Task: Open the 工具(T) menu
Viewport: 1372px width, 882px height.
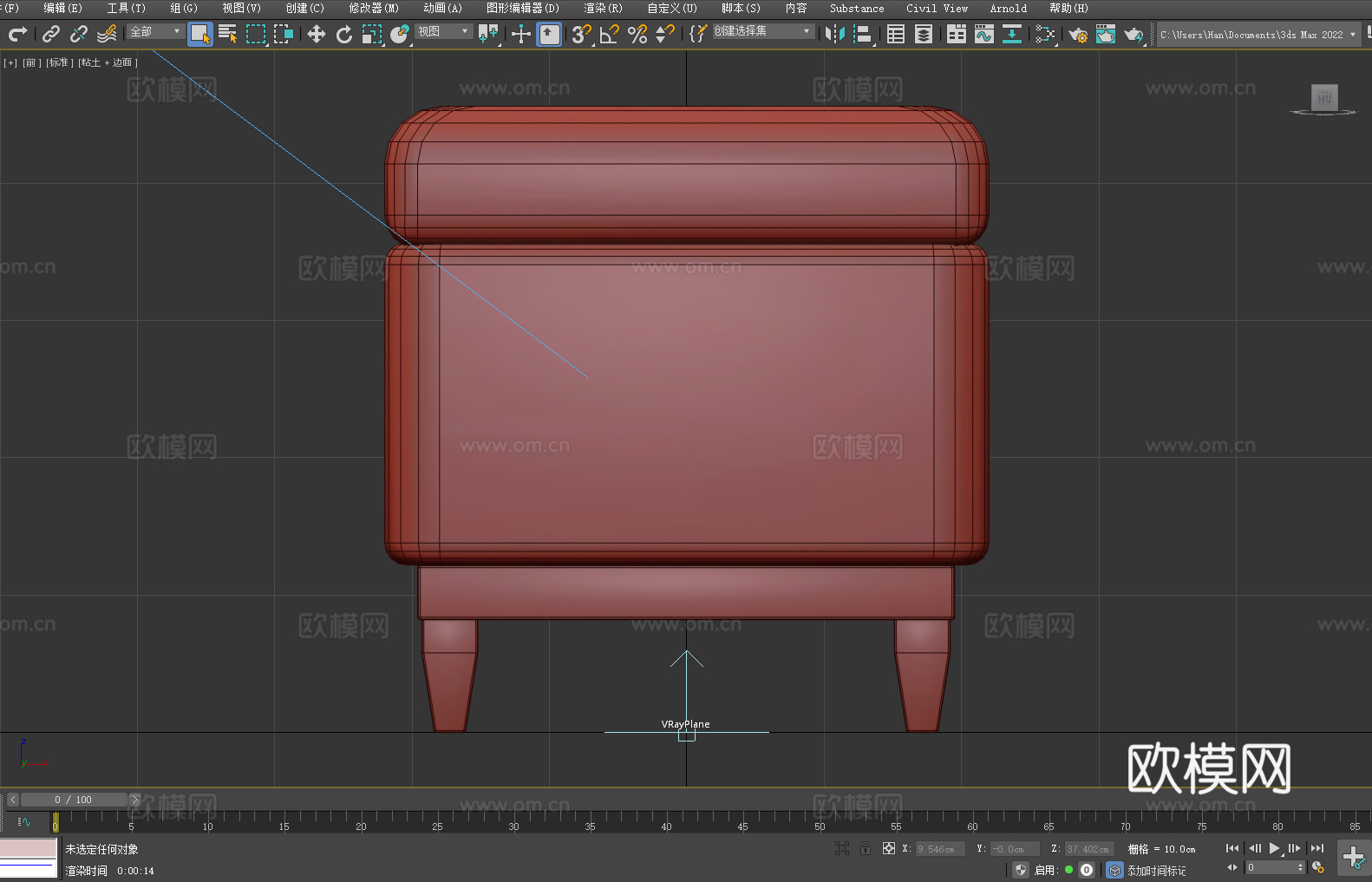Action: point(126,8)
